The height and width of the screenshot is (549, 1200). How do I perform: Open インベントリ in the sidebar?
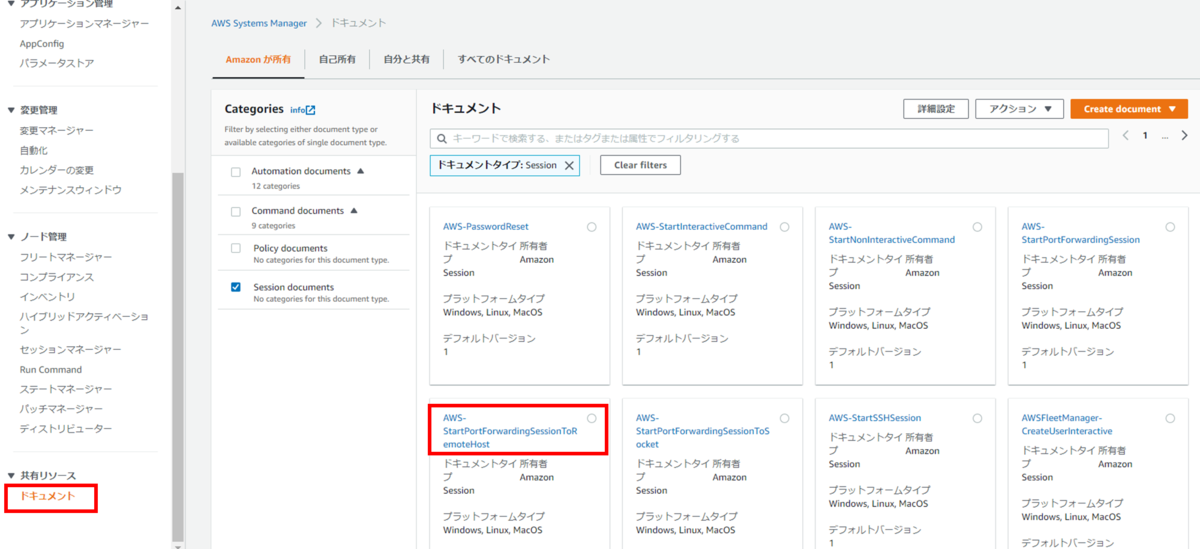pyautogui.click(x=48, y=297)
